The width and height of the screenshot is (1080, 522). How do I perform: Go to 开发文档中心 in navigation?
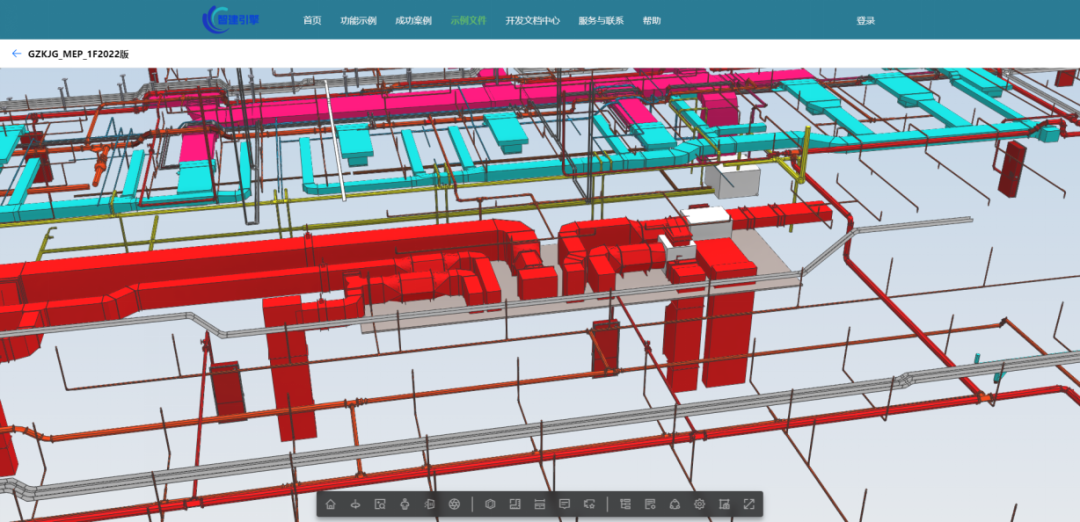click(x=532, y=21)
